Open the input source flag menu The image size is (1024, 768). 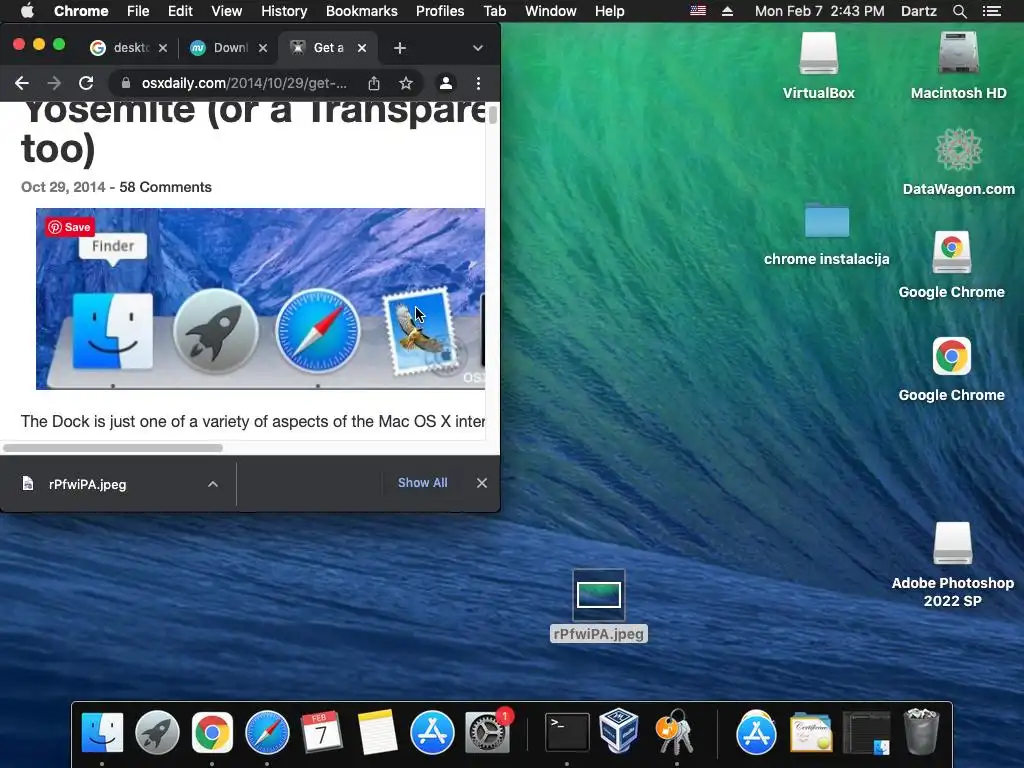(x=697, y=11)
